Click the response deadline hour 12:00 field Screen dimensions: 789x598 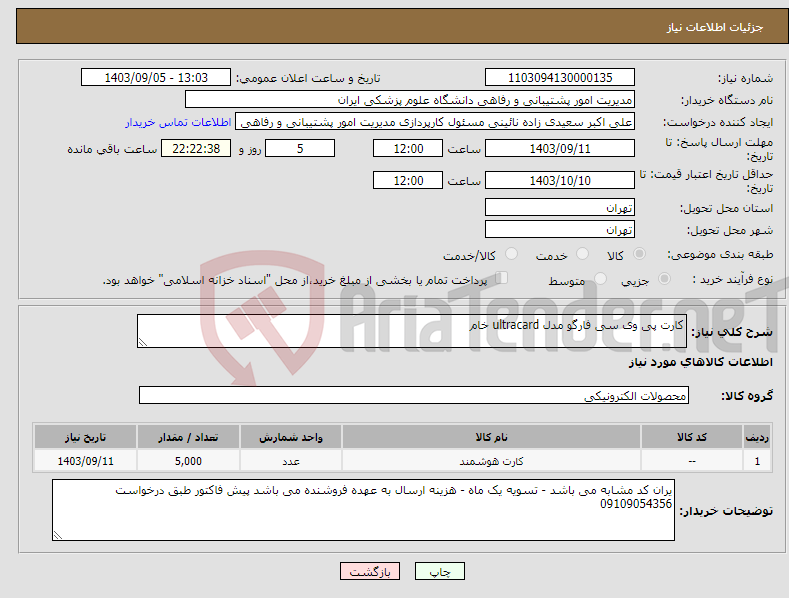point(408,148)
